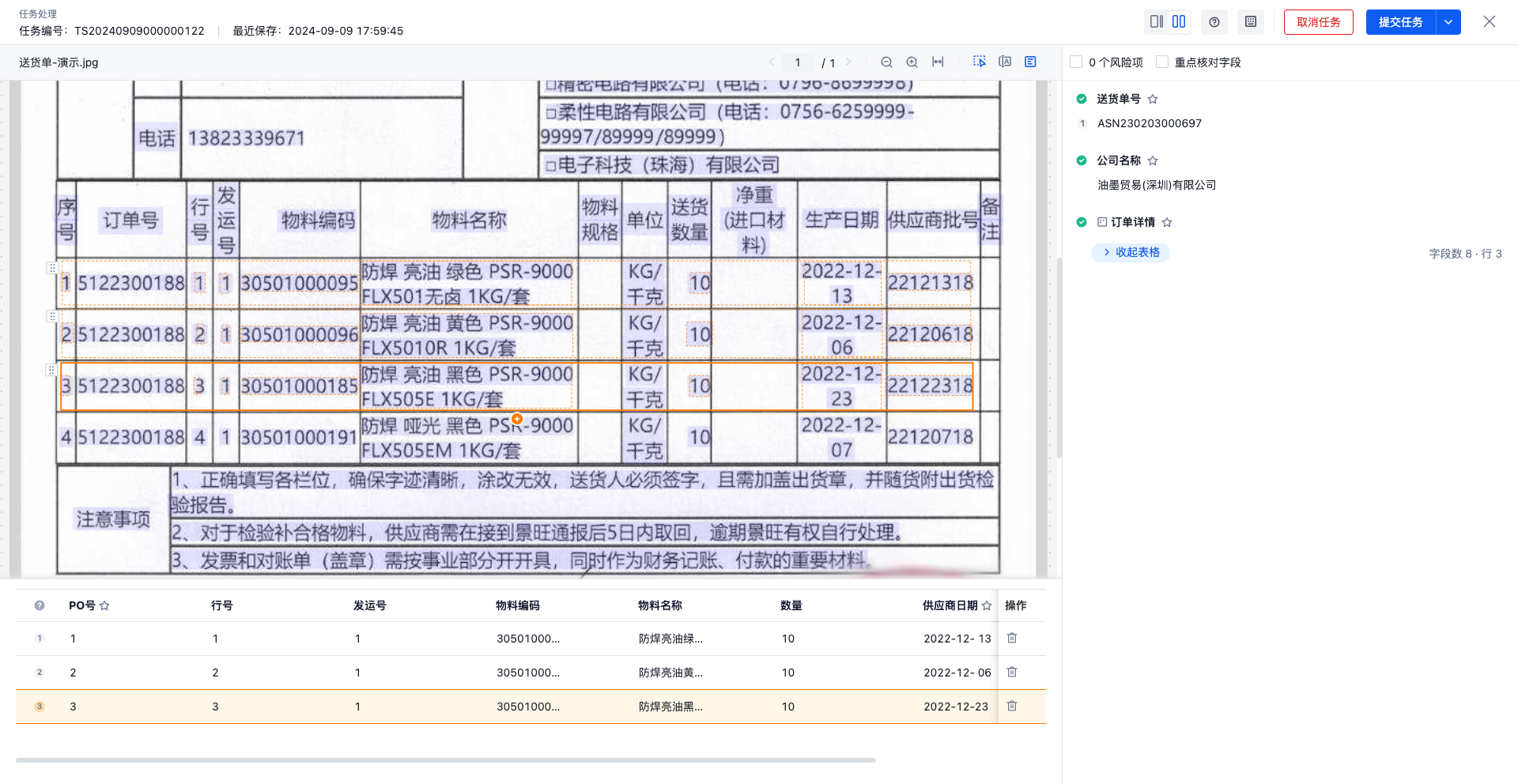Star the 送货单号 field
The width and height of the screenshot is (1518, 784).
1153,99
